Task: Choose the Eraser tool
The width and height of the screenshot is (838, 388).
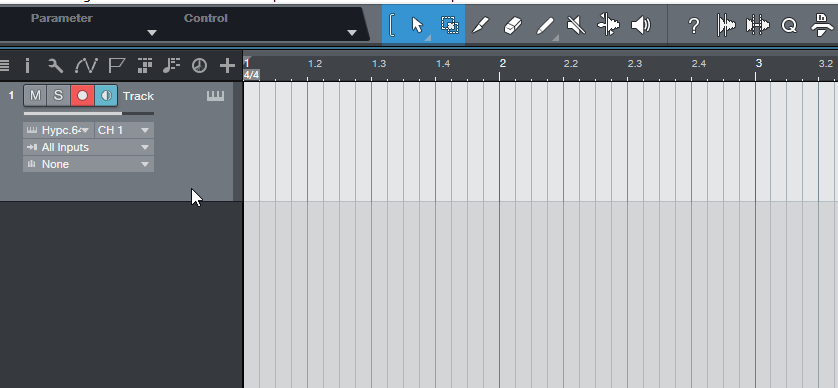Action: (513, 25)
